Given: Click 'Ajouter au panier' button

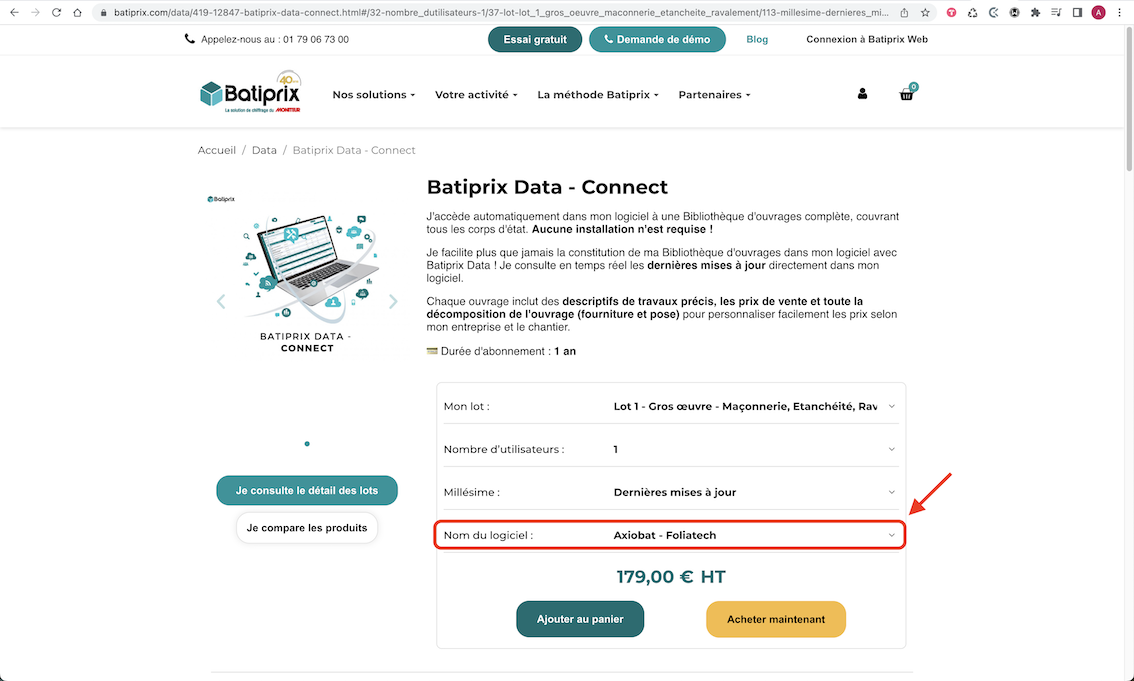Looking at the screenshot, I should [x=580, y=619].
